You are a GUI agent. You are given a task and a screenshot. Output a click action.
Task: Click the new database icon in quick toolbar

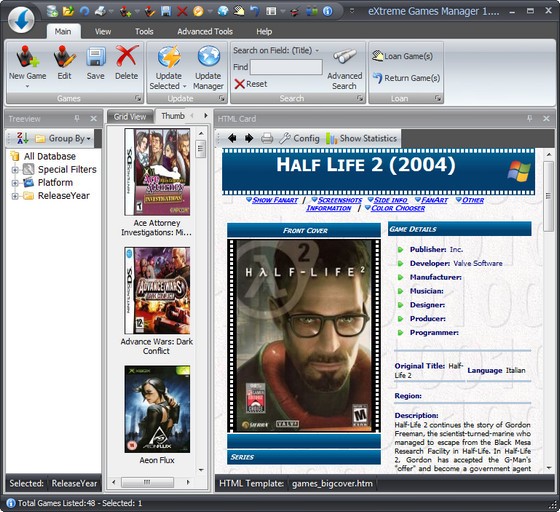(x=52, y=11)
